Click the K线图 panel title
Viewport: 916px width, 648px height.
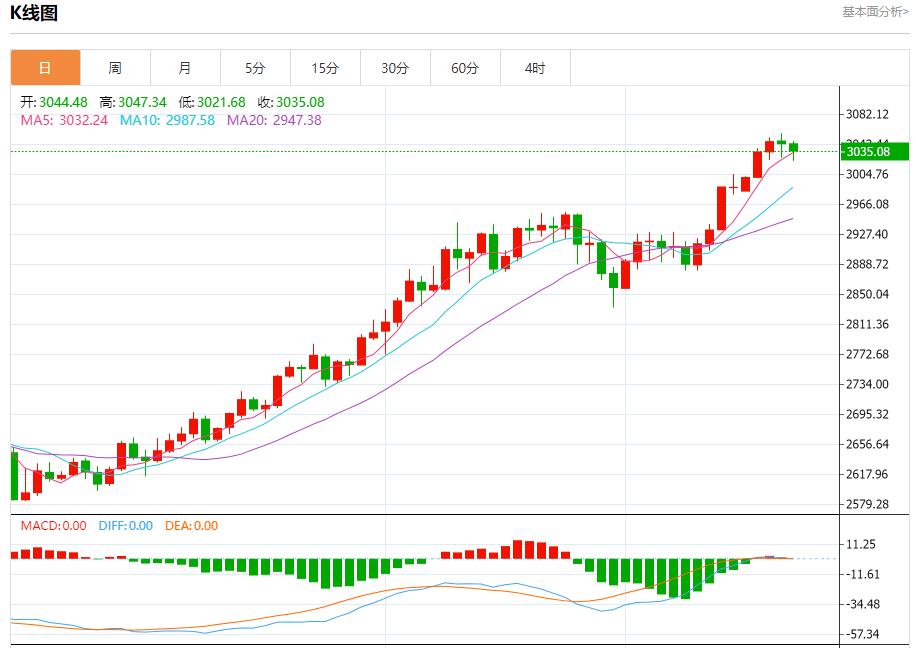tap(36, 14)
